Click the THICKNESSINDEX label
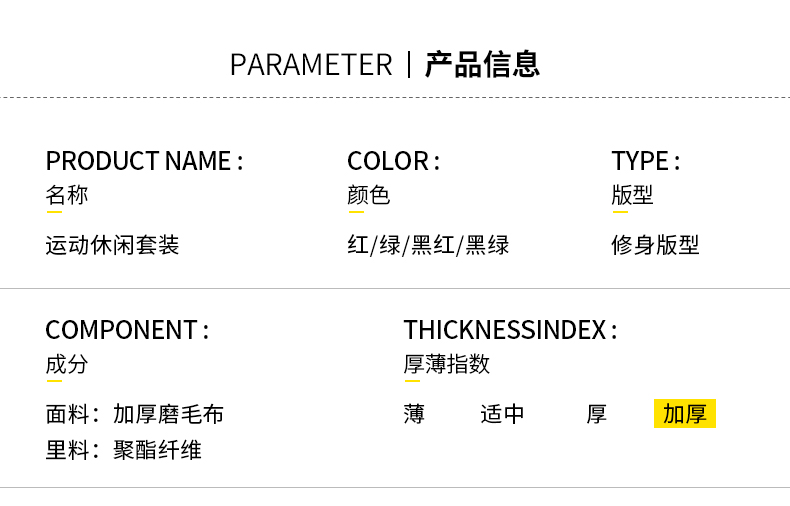Screen dimensions: 790x506 (x=510, y=330)
